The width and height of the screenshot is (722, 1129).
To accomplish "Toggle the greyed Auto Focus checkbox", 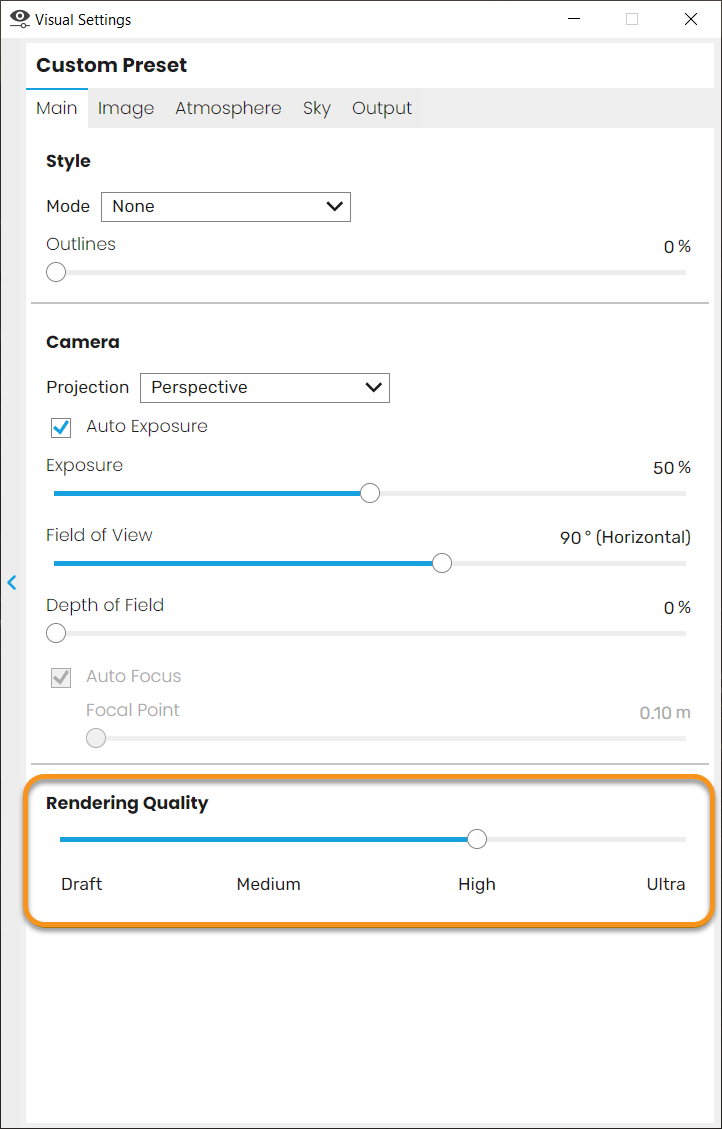I will point(60,677).
